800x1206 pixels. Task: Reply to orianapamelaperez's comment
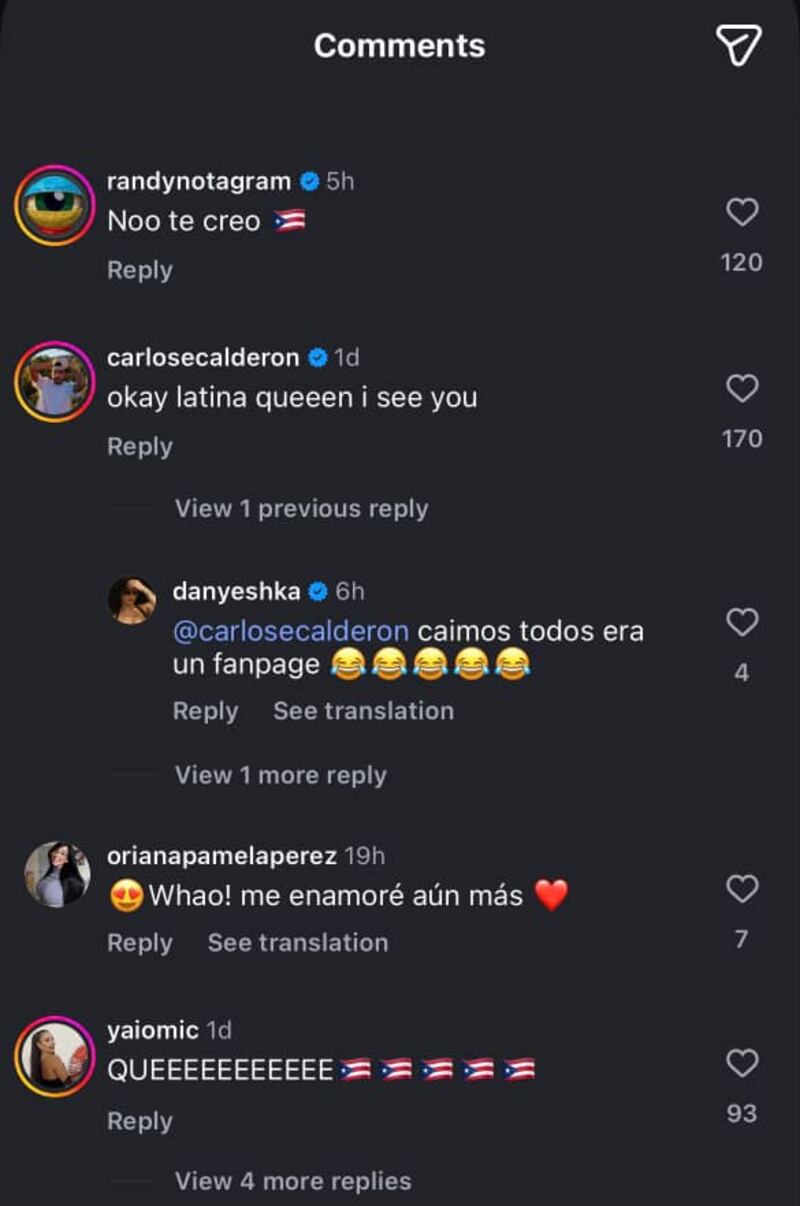139,942
